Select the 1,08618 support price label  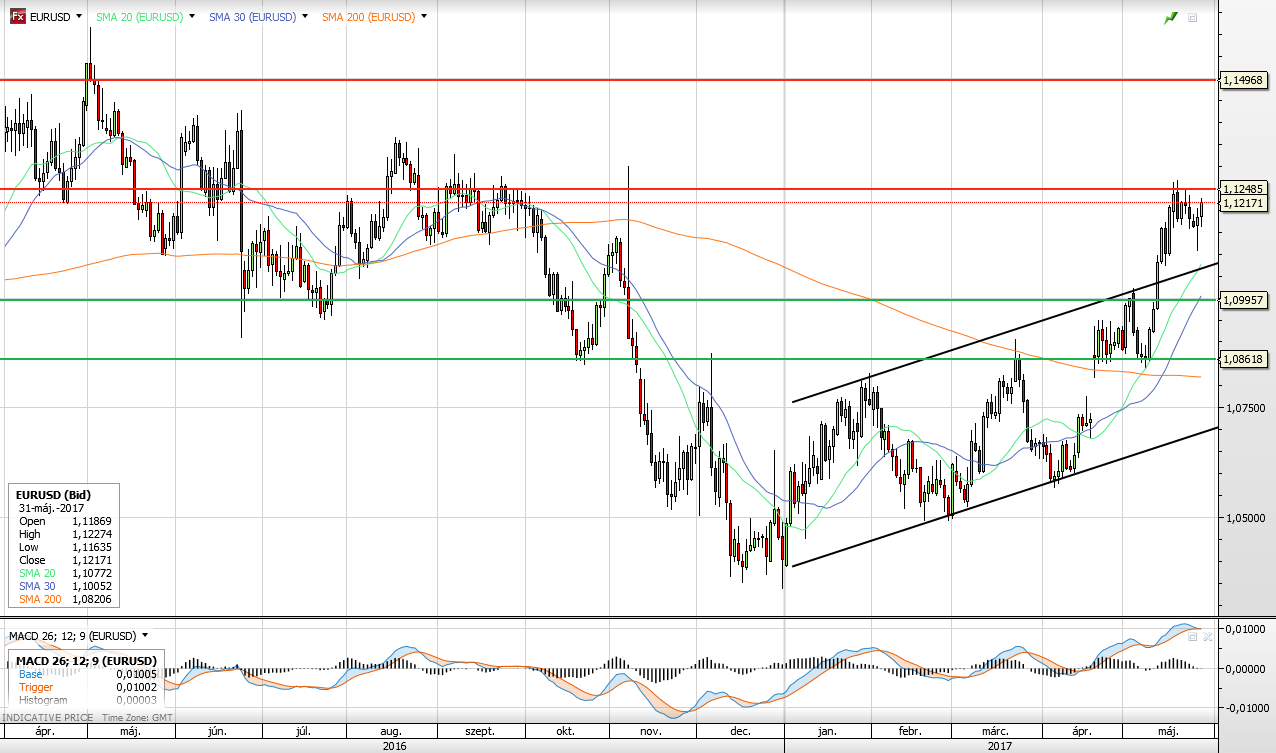coord(1244,358)
